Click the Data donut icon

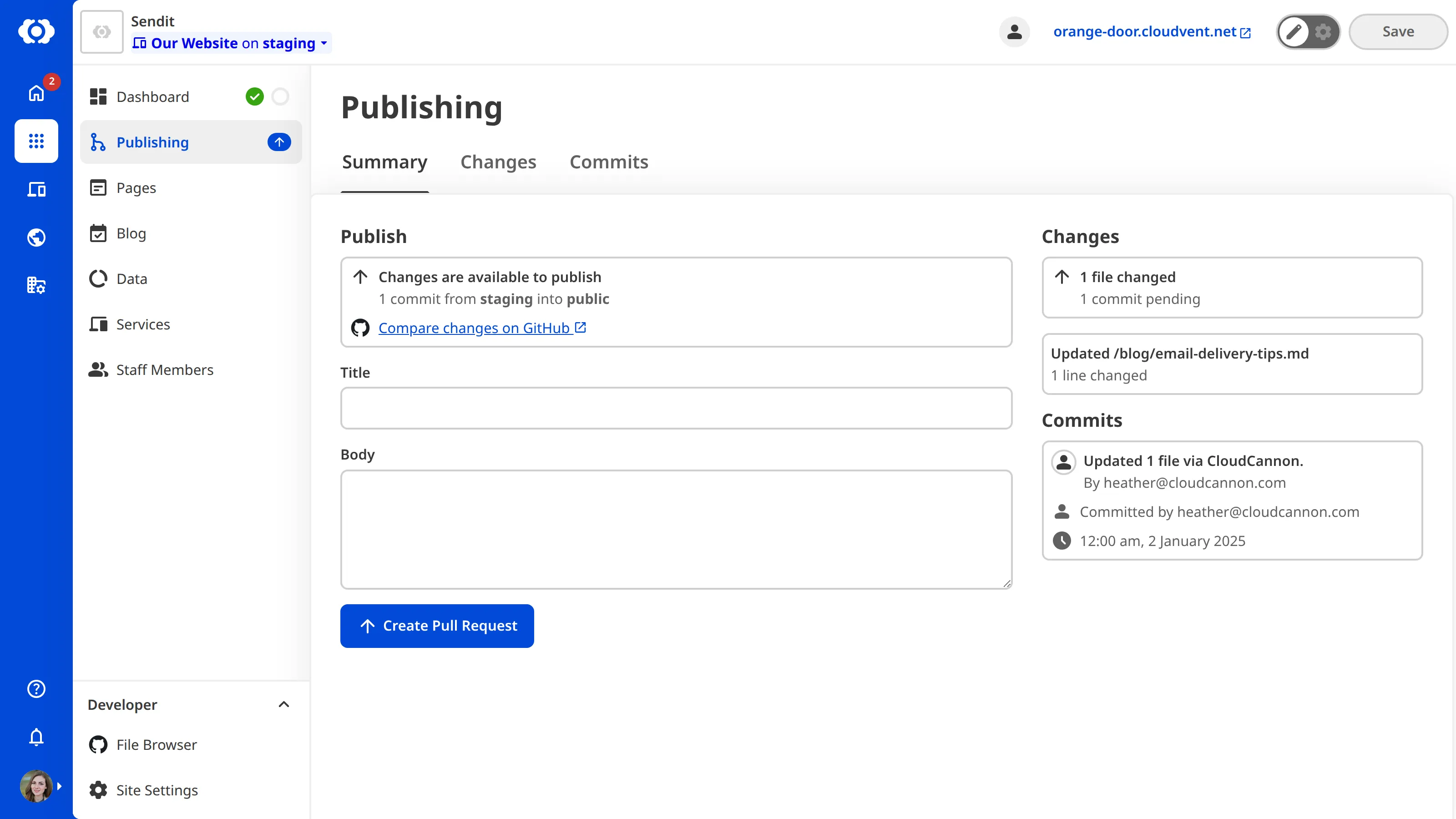tap(98, 278)
